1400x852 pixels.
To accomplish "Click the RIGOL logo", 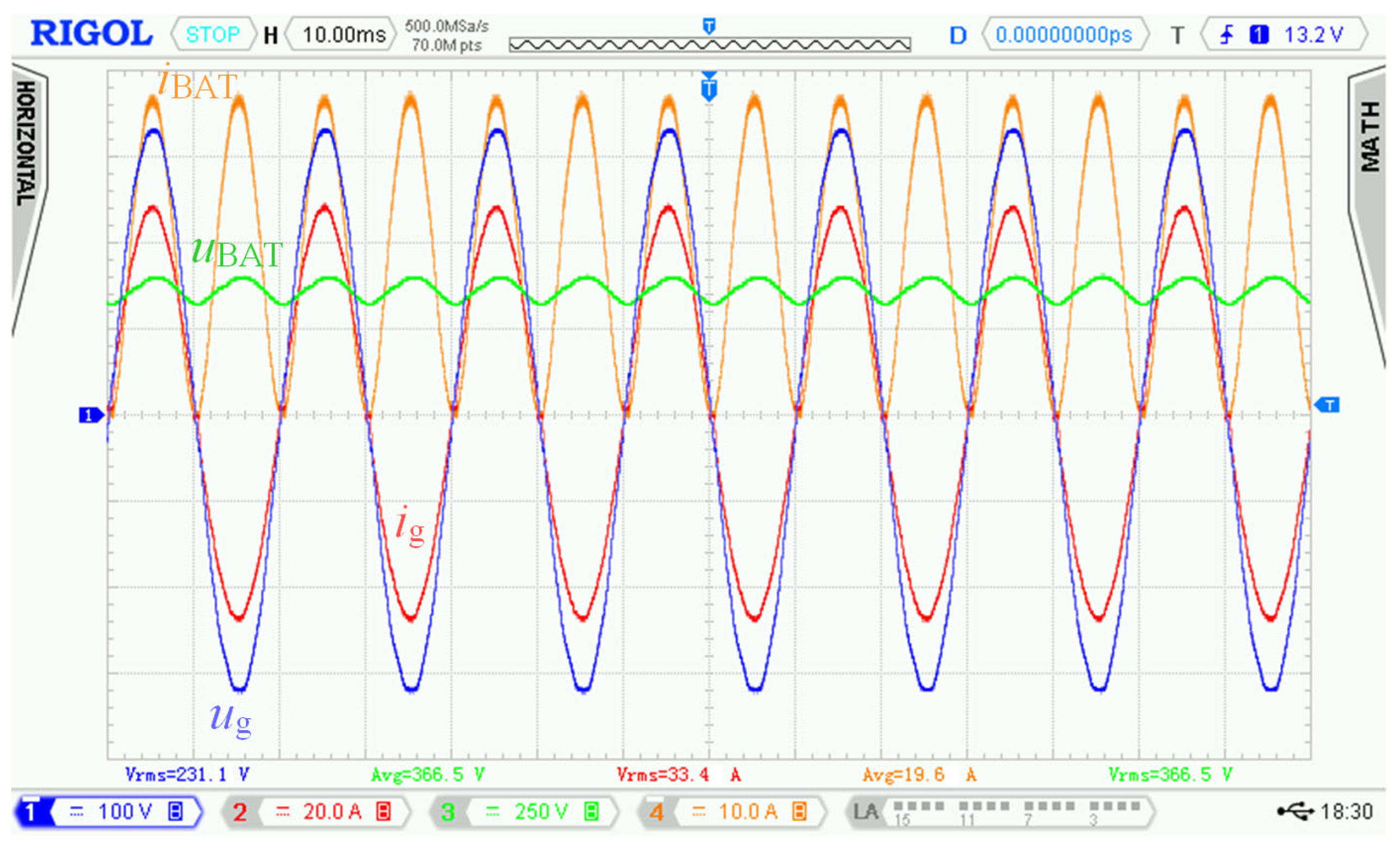I will coord(91,34).
